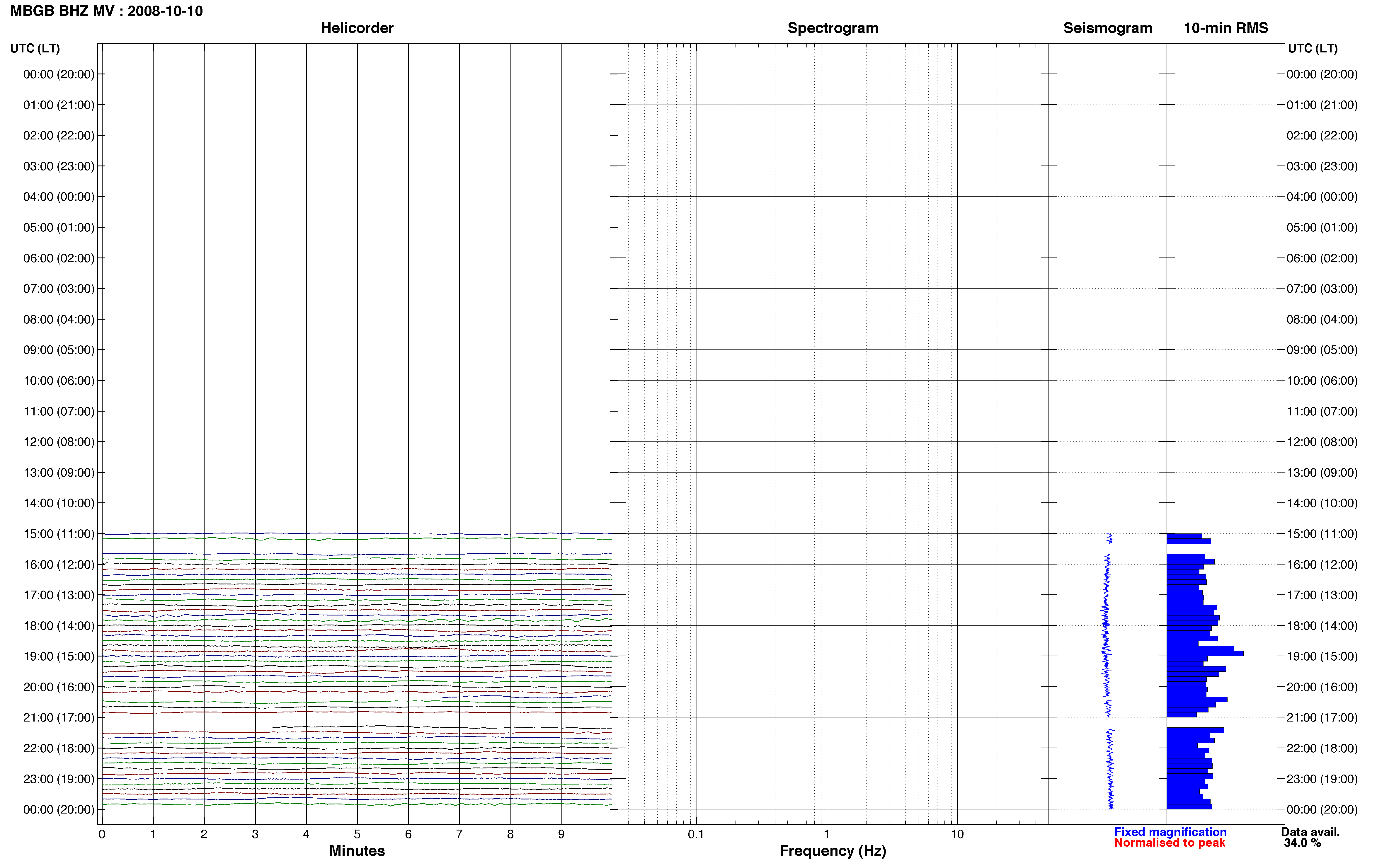Click the 0.1 tick on the frequency axis
The height and width of the screenshot is (868, 1389).
pos(696,834)
